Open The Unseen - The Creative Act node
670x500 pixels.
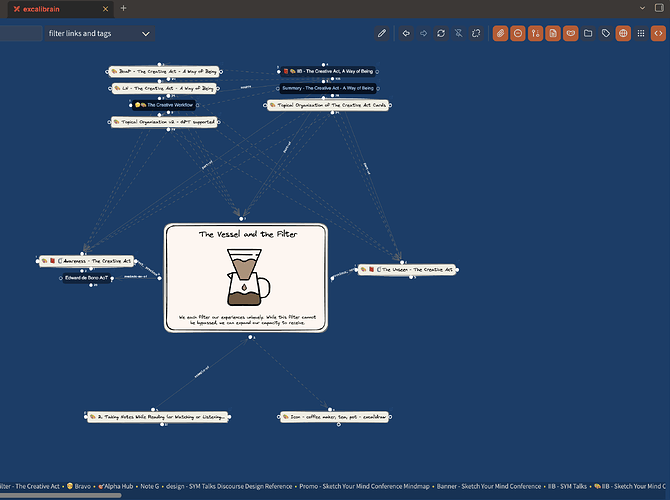coord(407,270)
